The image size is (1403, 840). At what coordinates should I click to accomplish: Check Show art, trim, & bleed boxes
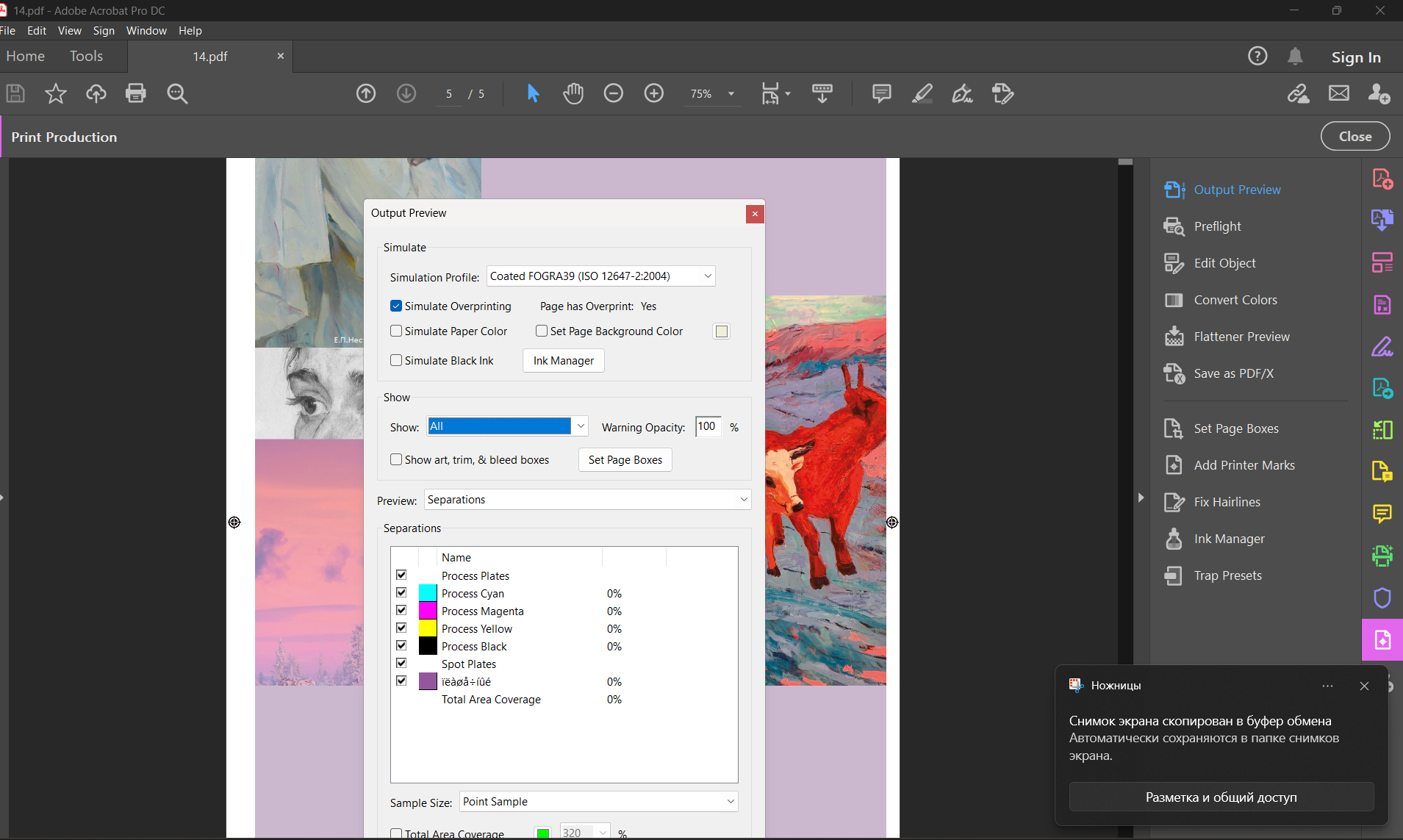(396, 459)
